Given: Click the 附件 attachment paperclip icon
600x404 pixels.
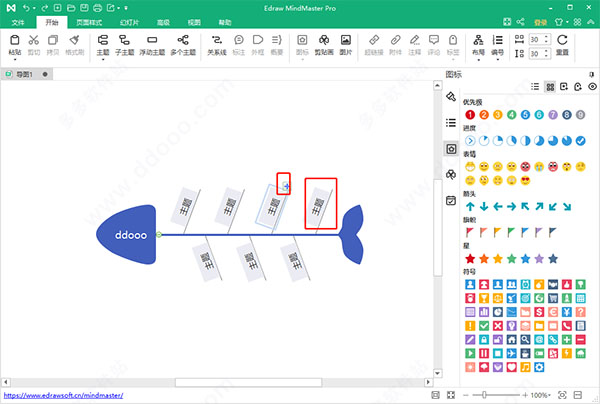Looking at the screenshot, I should [x=396, y=40].
